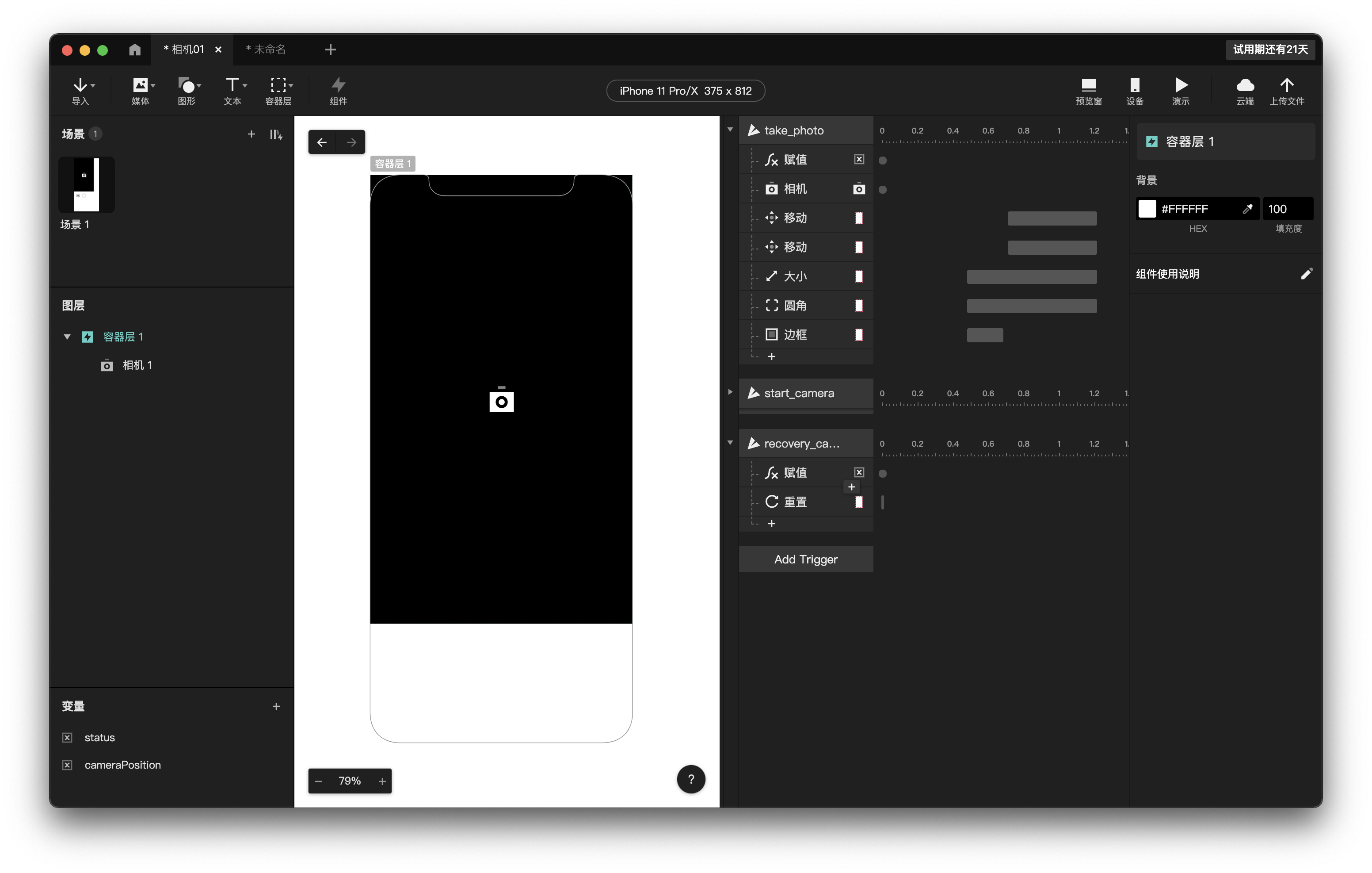Click the Add Trigger button
Viewport: 1372px width, 873px height.
(x=806, y=559)
